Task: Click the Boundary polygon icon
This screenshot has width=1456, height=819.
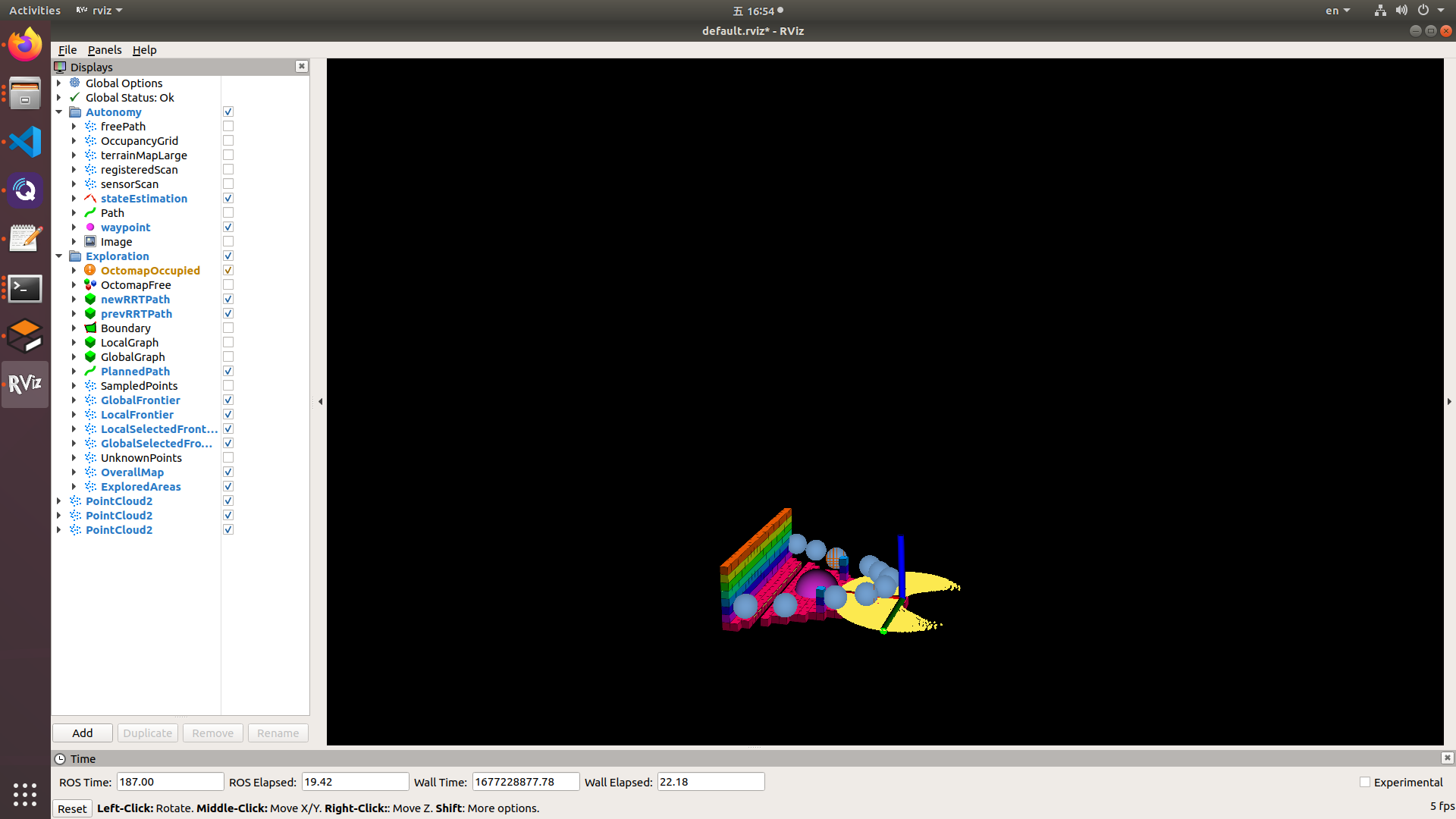Action: coord(90,328)
